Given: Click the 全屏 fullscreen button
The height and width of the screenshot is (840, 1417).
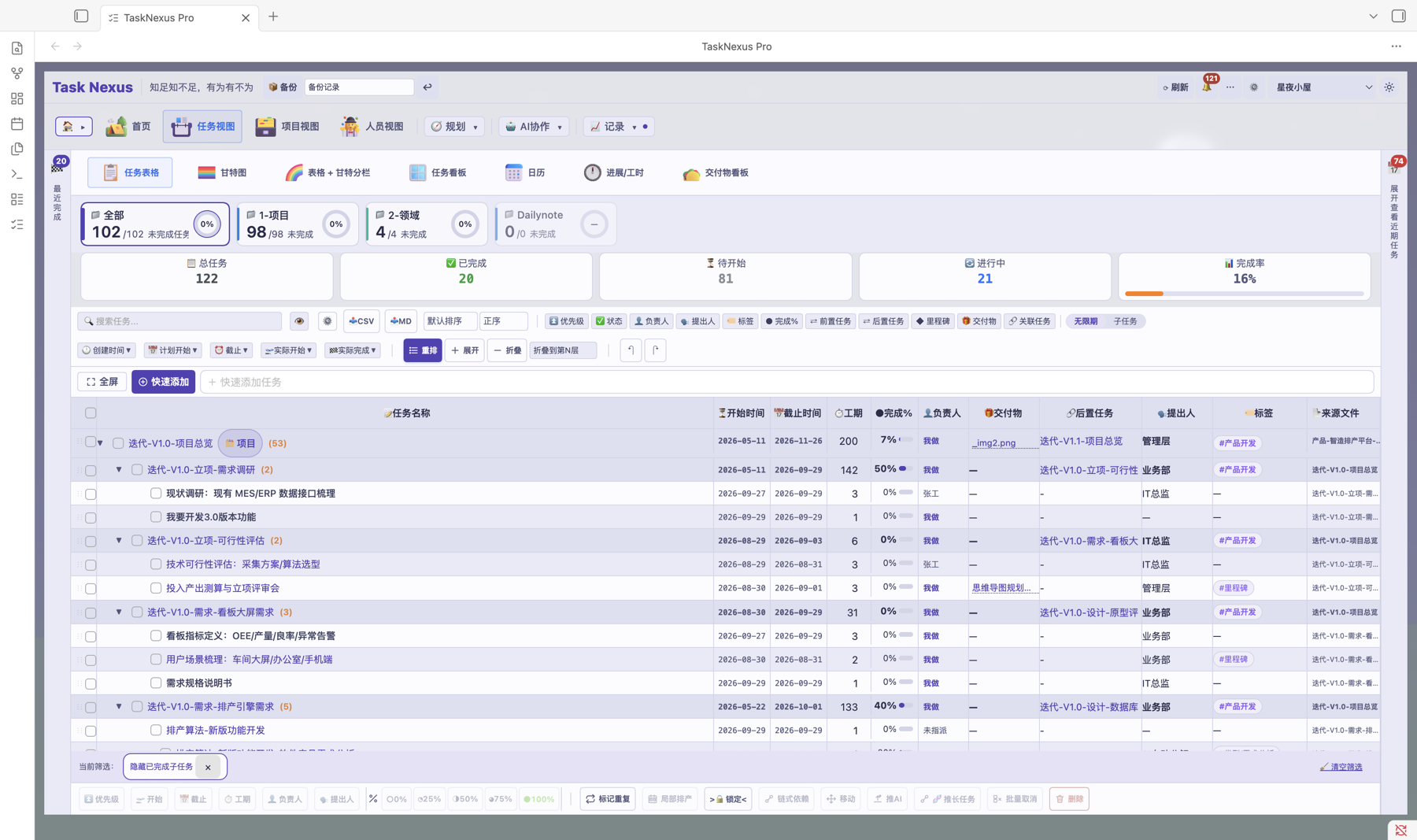Looking at the screenshot, I should pyautogui.click(x=102, y=382).
